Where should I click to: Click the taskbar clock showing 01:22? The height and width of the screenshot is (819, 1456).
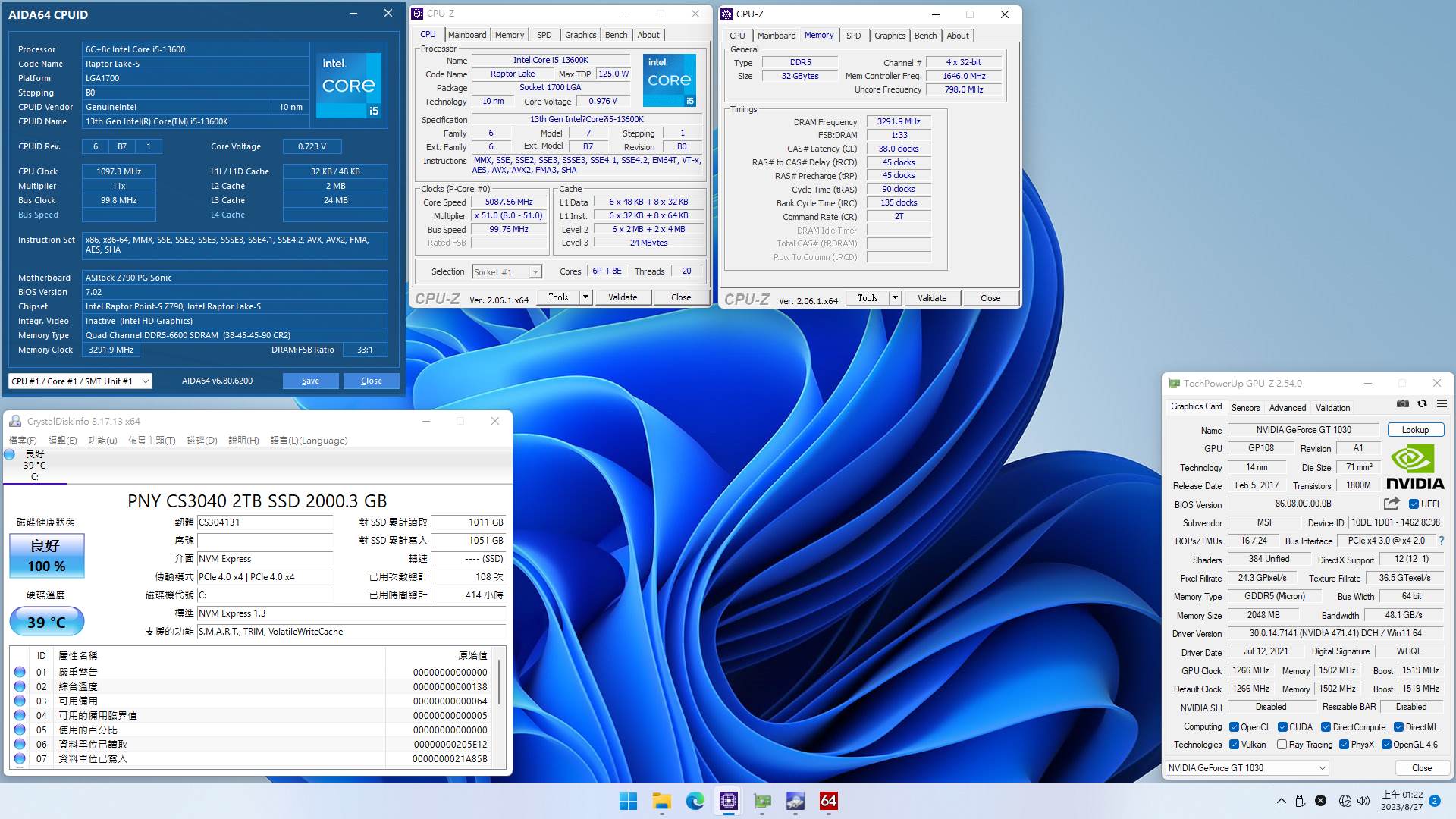[x=1401, y=801]
